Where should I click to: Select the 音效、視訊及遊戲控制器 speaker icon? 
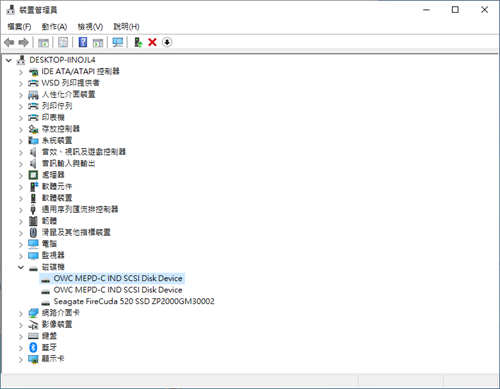coord(33,152)
